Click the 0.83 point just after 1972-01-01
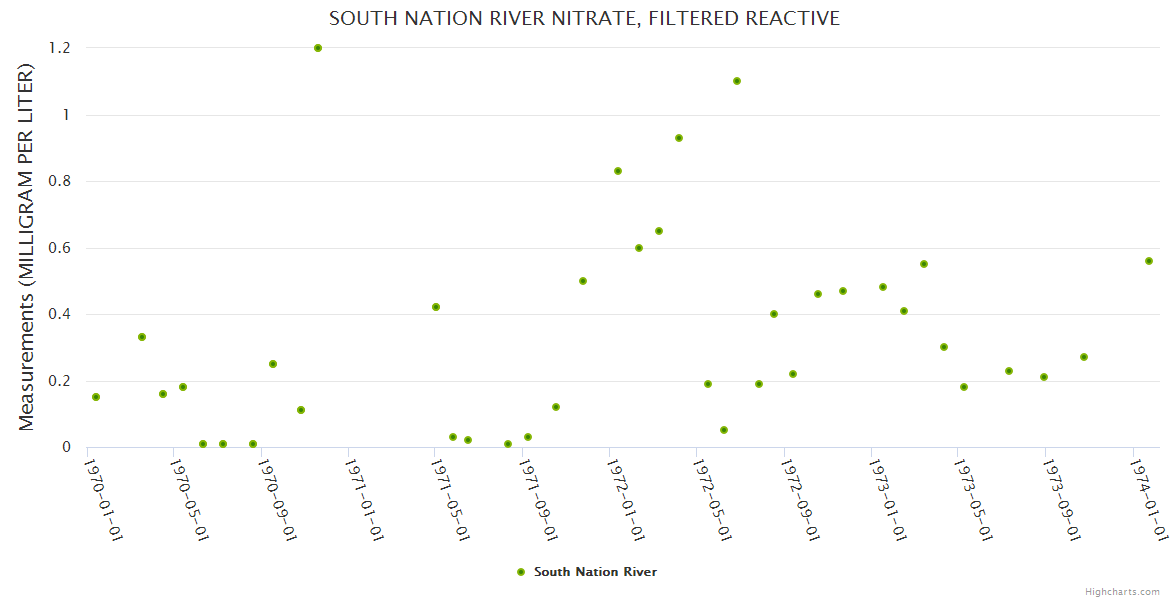Image resolution: width=1170 pixels, height=600 pixels. (618, 171)
